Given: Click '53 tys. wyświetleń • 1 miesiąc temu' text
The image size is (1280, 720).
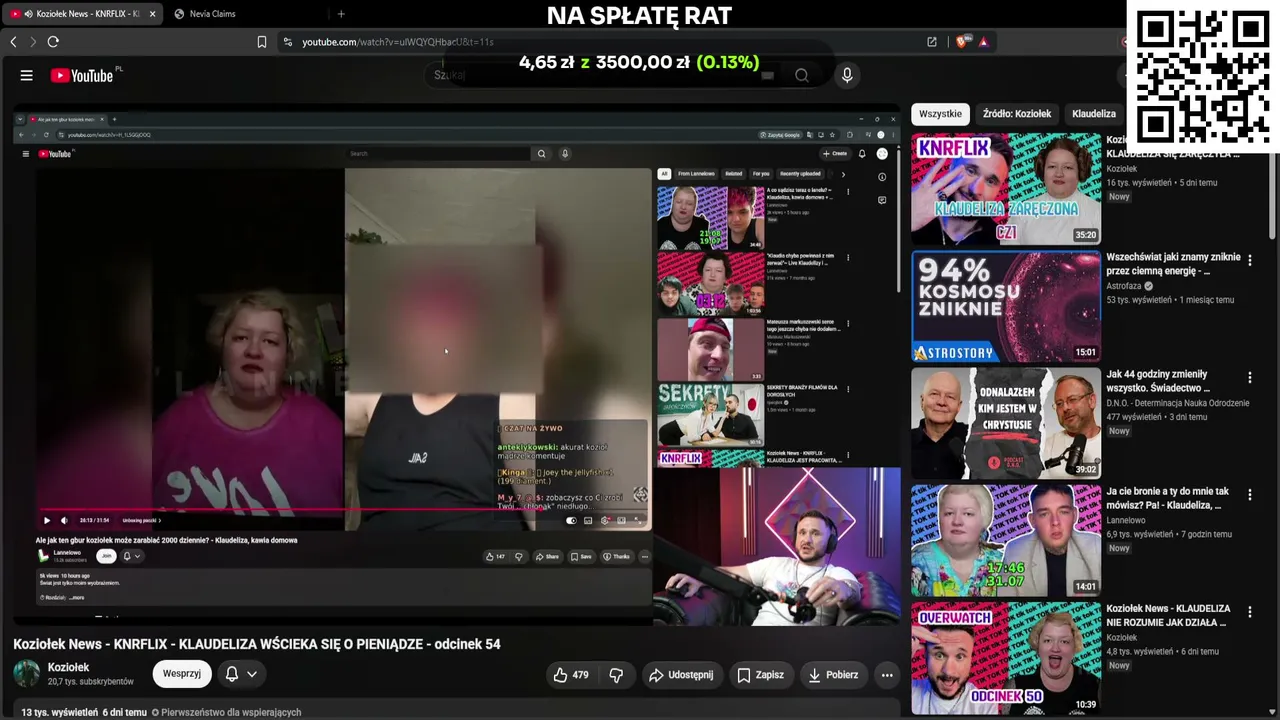Looking at the screenshot, I should coord(1170,300).
